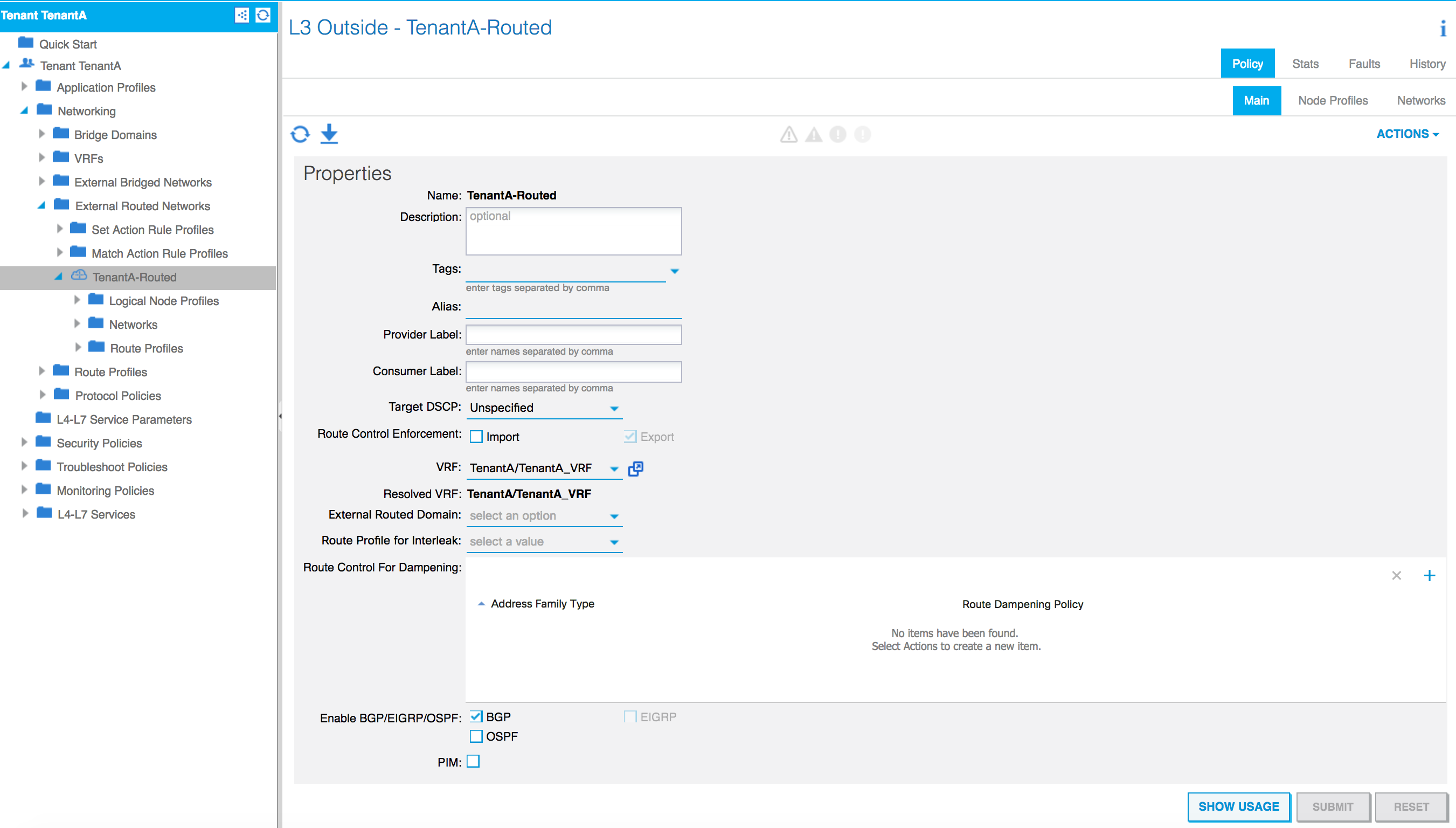Switch to the Stats tab
Image resolution: width=1456 pixels, height=828 pixels.
point(1306,64)
